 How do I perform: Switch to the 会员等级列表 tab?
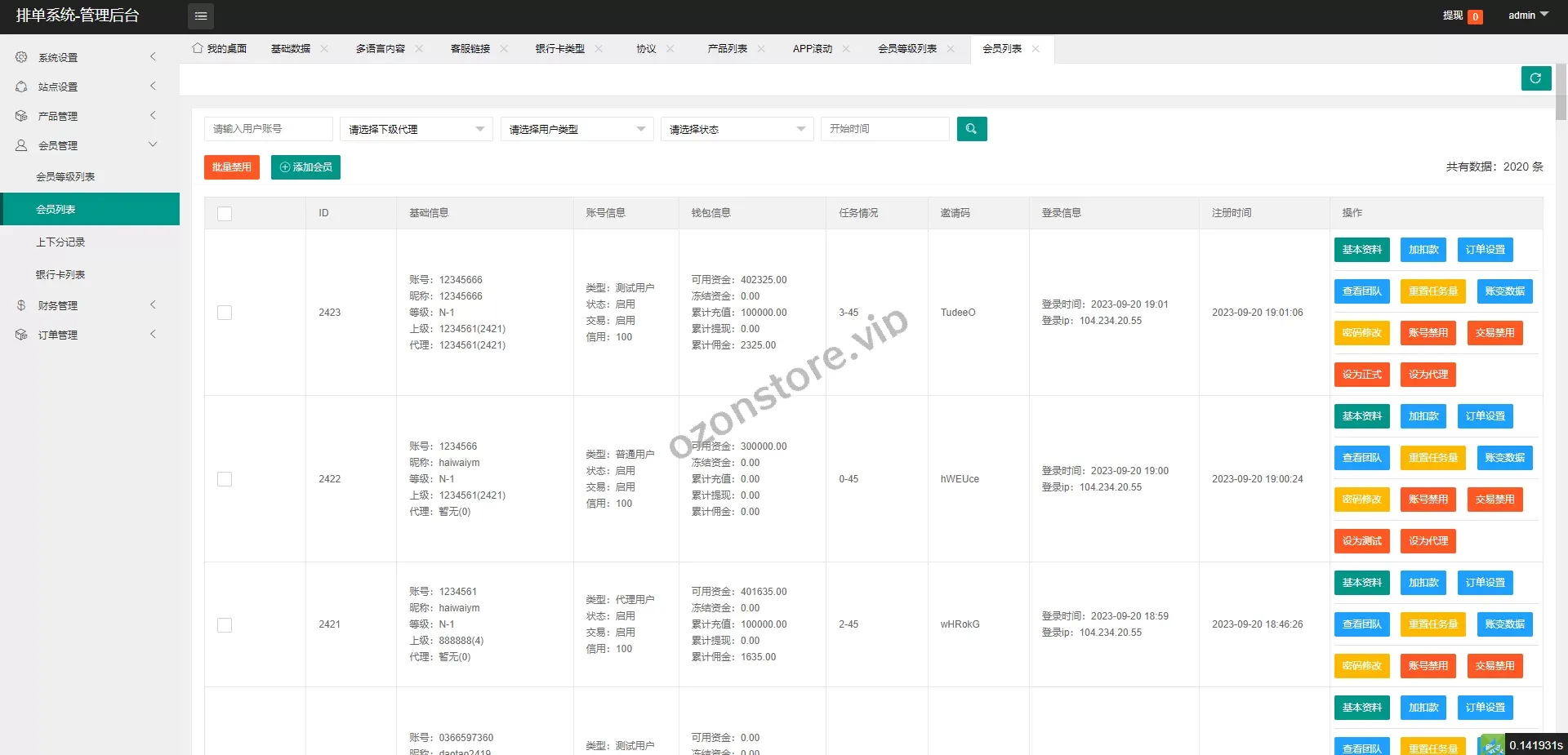point(906,49)
